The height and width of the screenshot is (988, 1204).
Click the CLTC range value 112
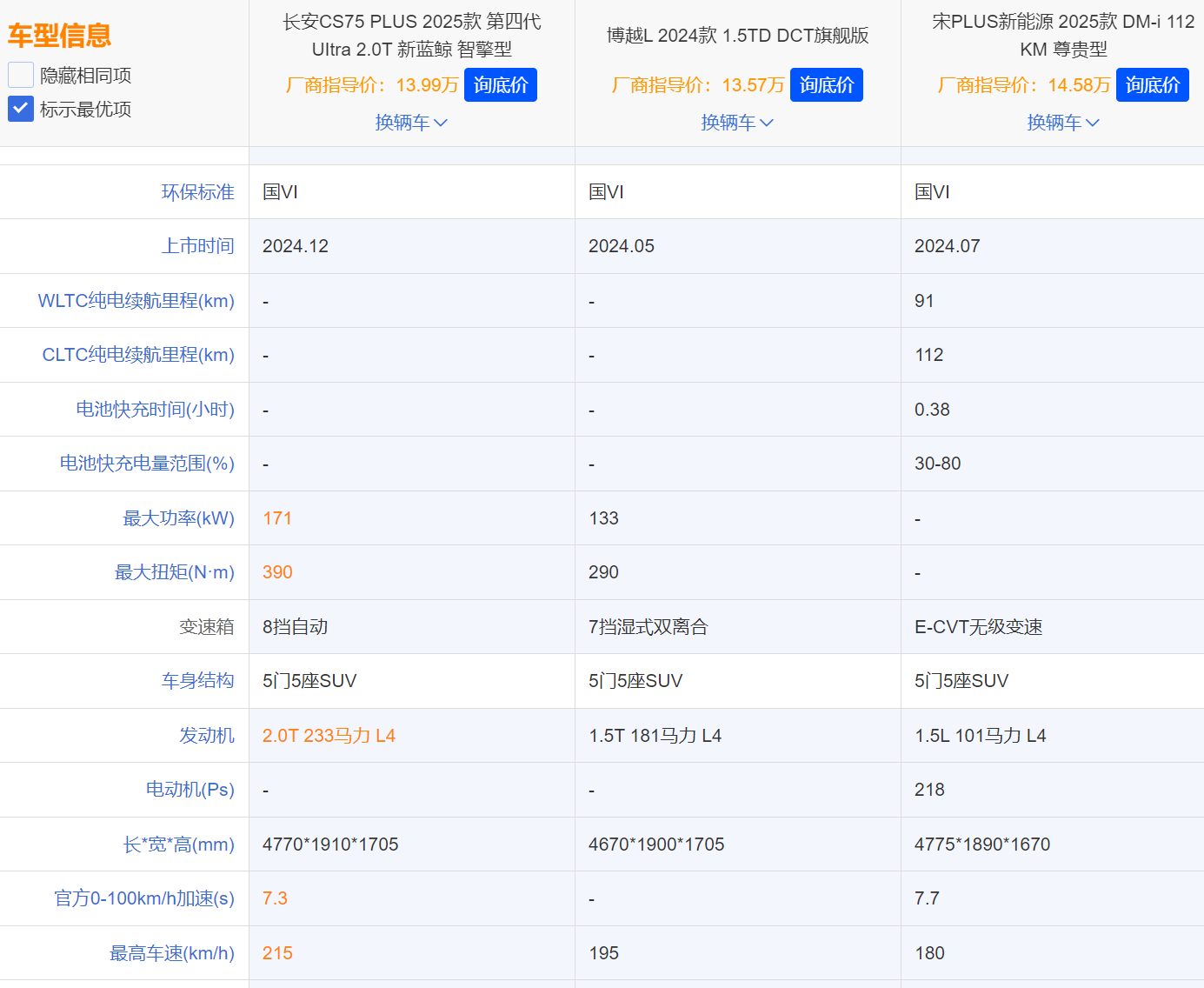point(929,355)
